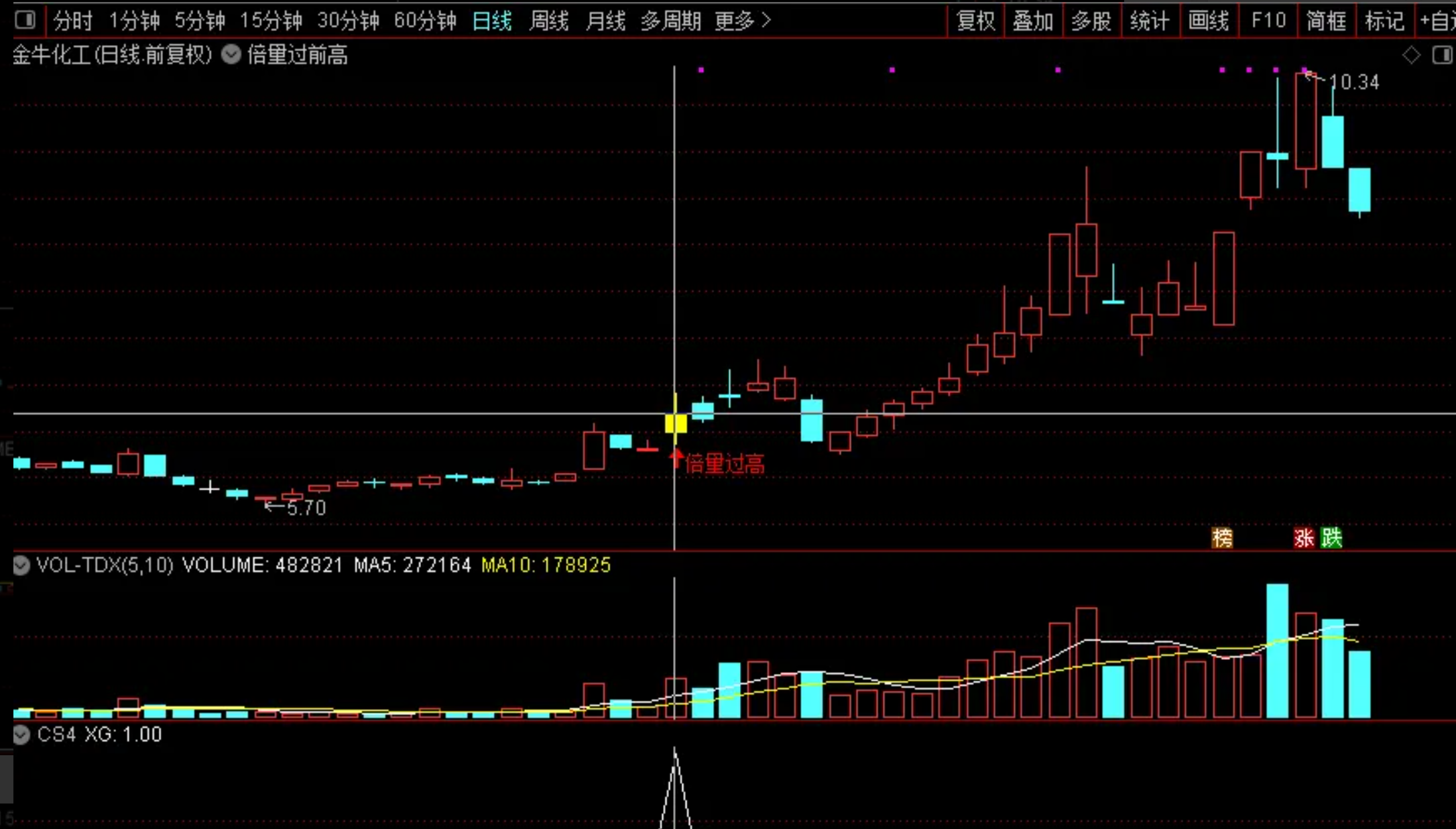Open VOL-TDX indicator dropdown arrow
This screenshot has height=829, width=1456.
pos(21,565)
